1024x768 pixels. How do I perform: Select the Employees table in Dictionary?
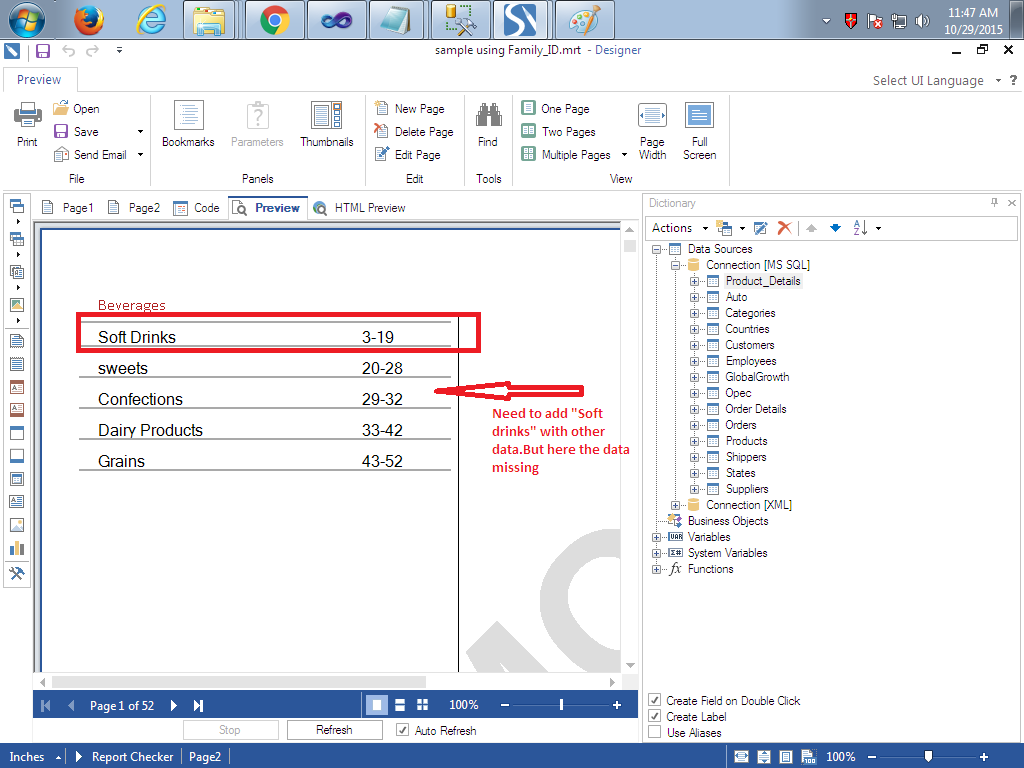[x=751, y=361]
